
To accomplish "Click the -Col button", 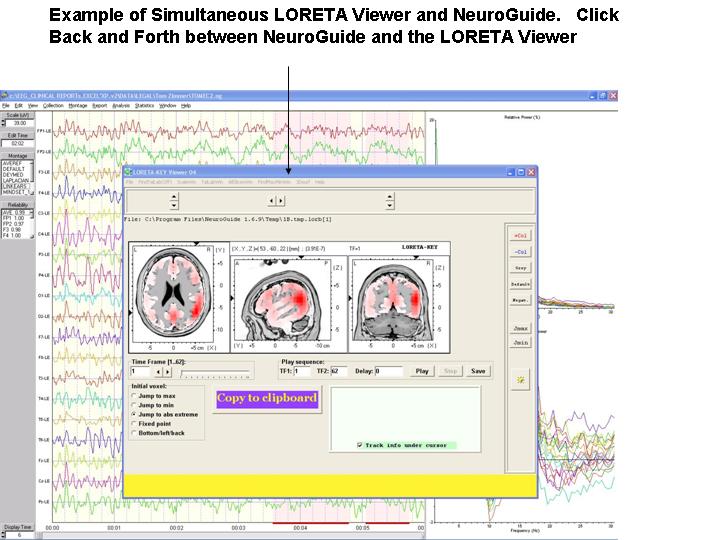I will [520, 252].
